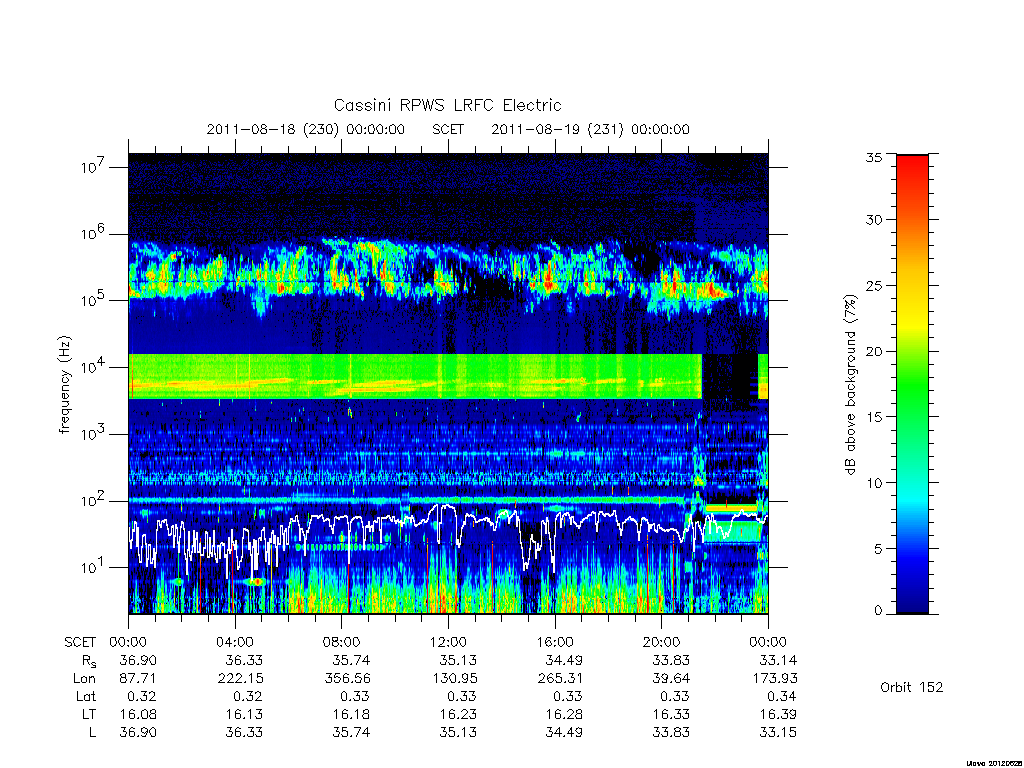The width and height of the screenshot is (1024, 768).
Task: Click the rainbow color bar legend
Action: 912,384
